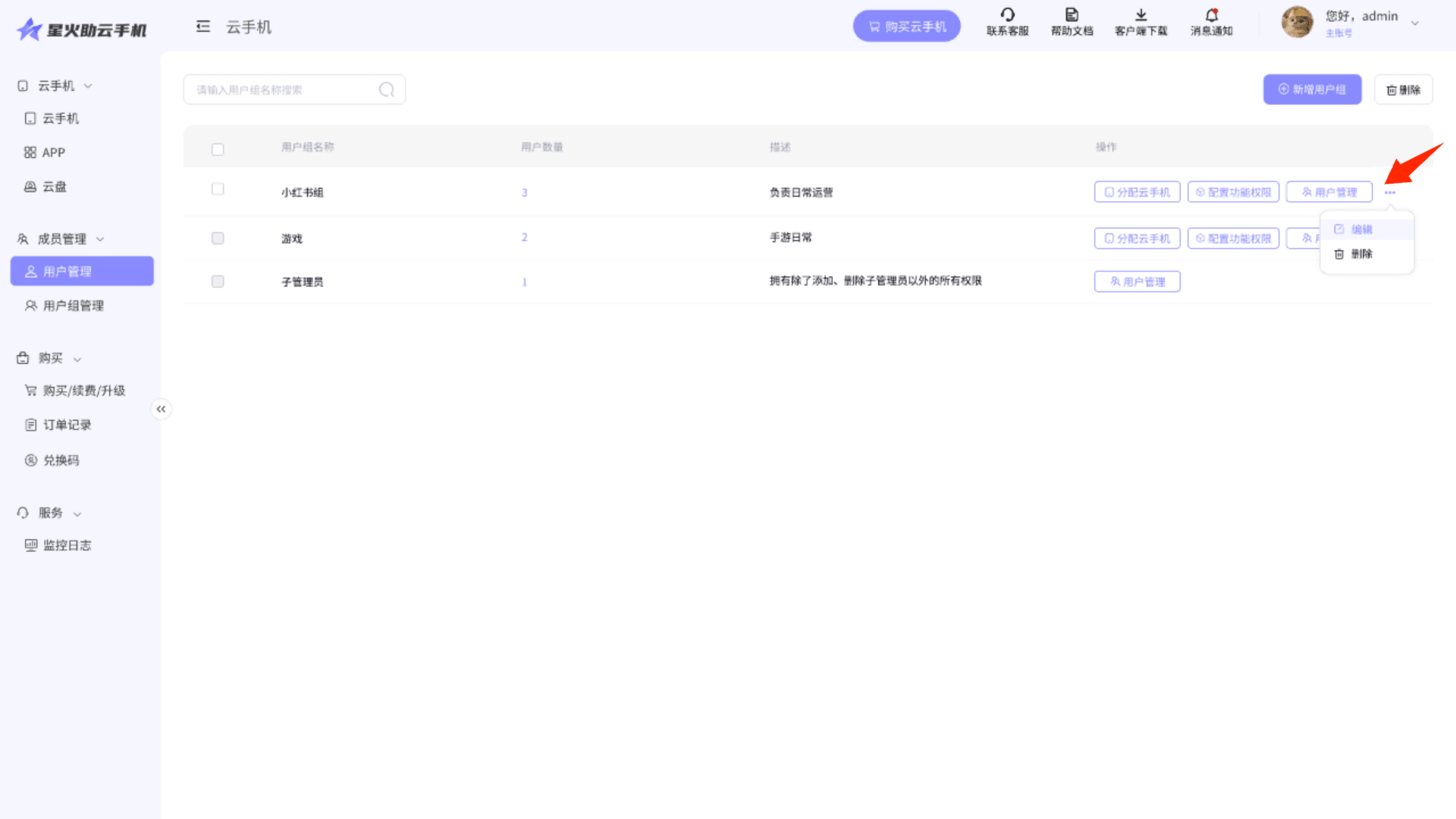Click the 客户端下载 download icon
The width and height of the screenshot is (1456, 819).
1141,14
